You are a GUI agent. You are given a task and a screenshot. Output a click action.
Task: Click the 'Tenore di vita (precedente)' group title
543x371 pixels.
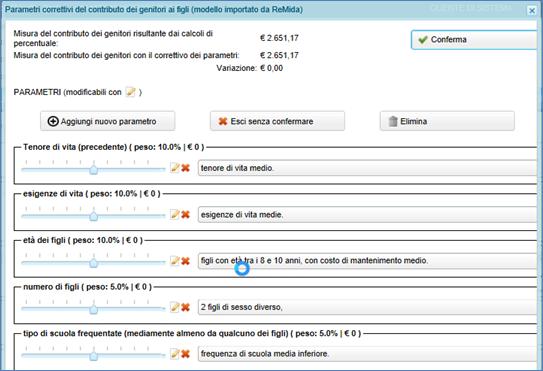click(x=114, y=147)
